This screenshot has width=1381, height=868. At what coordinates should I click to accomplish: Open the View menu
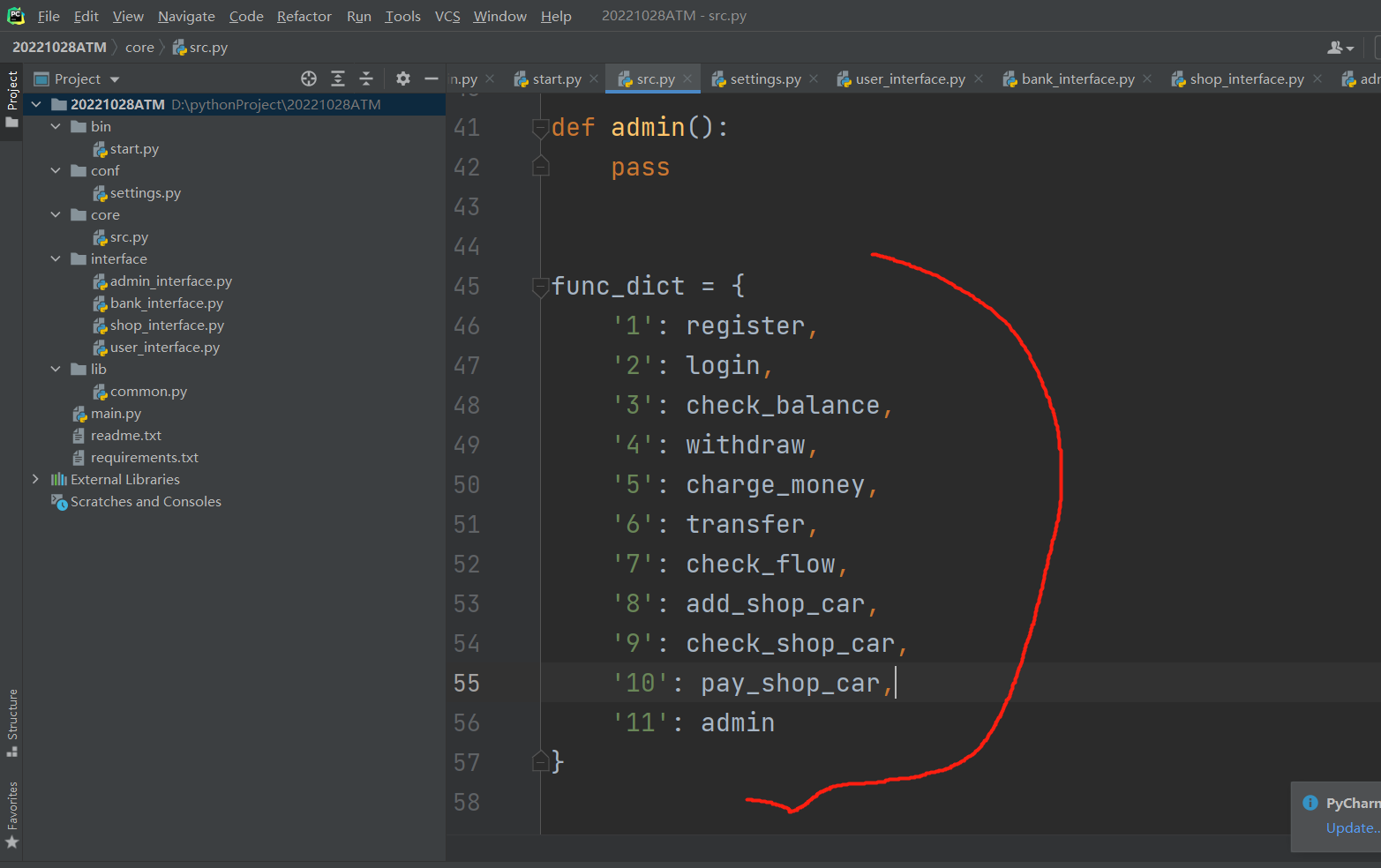[128, 17]
